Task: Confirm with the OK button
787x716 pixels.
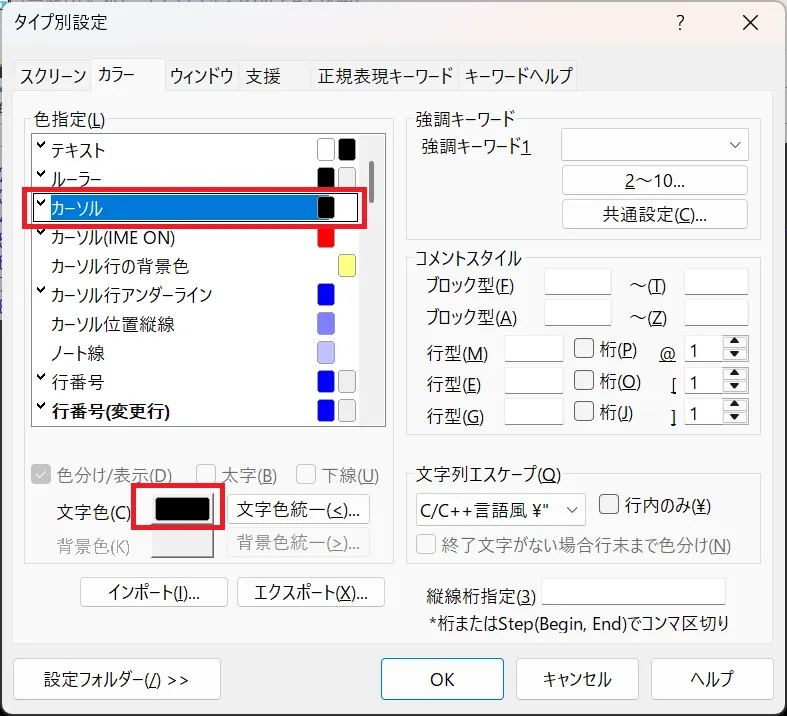Action: pos(442,679)
